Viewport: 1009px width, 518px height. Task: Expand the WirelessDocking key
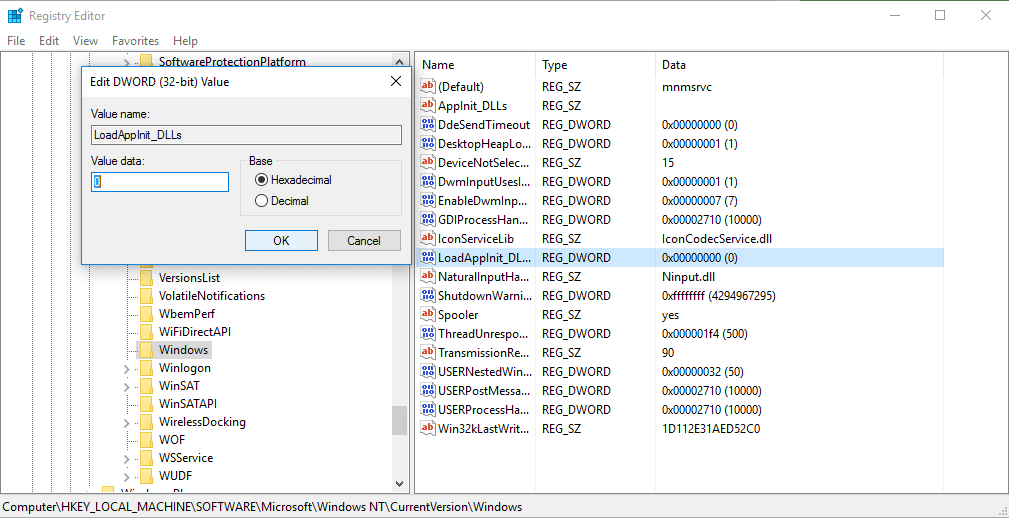(127, 423)
